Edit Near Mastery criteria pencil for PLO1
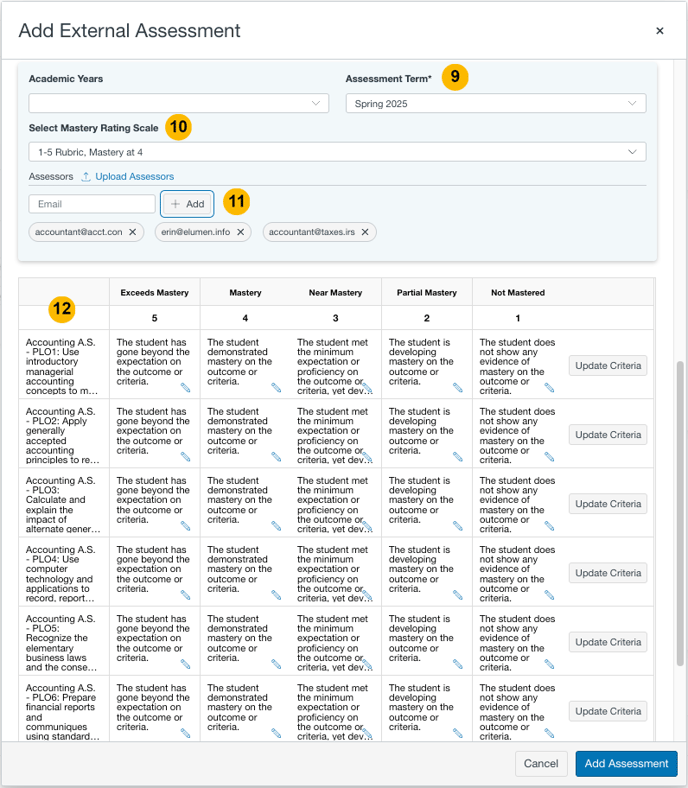 tap(368, 387)
